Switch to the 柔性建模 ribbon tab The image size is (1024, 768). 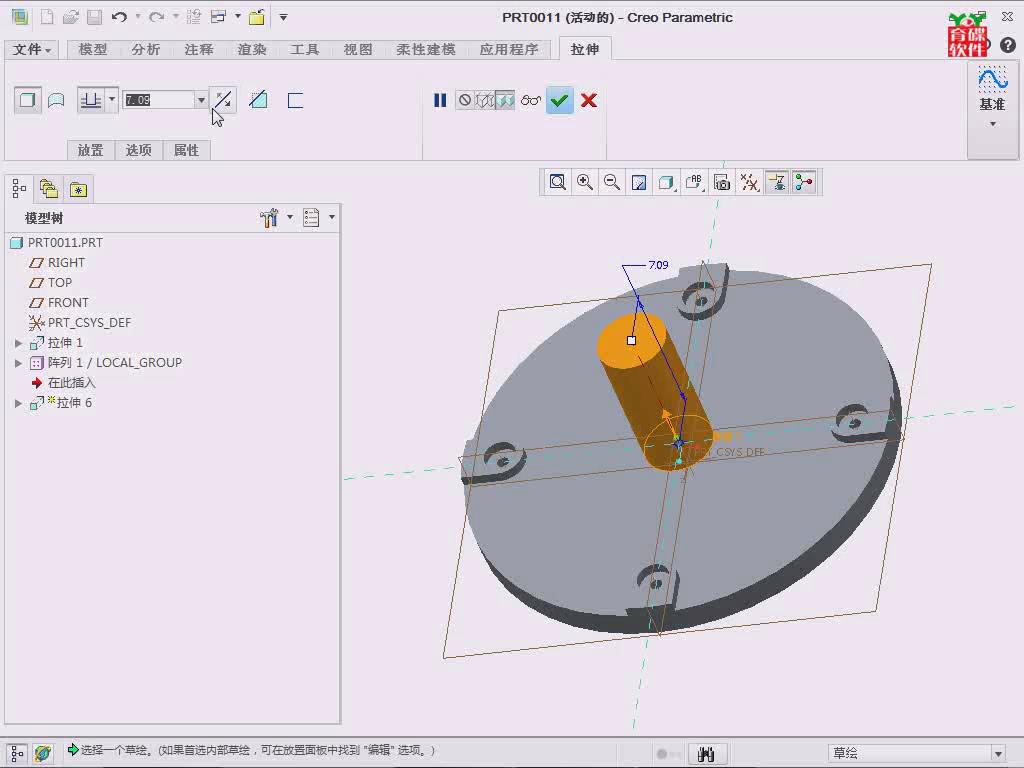[426, 50]
